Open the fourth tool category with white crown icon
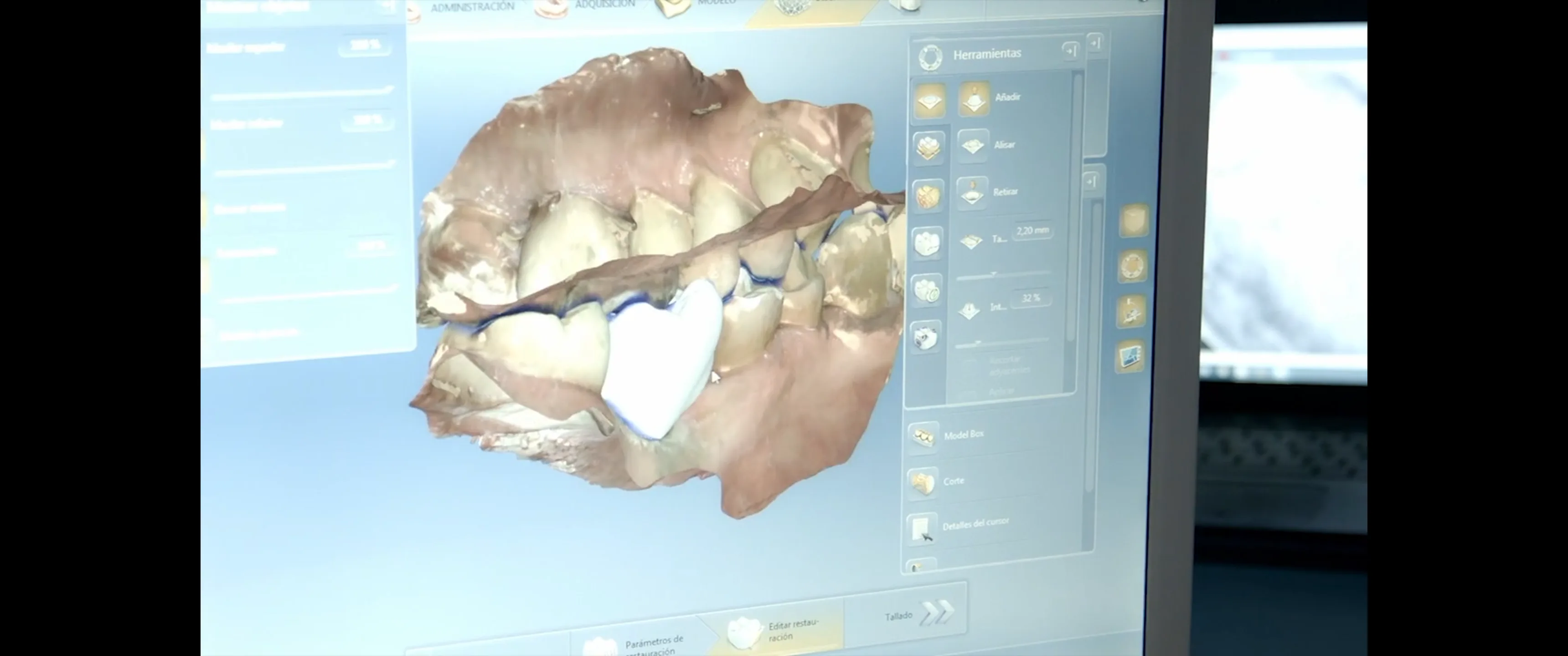Screen dimensions: 1568x656 click(x=927, y=243)
